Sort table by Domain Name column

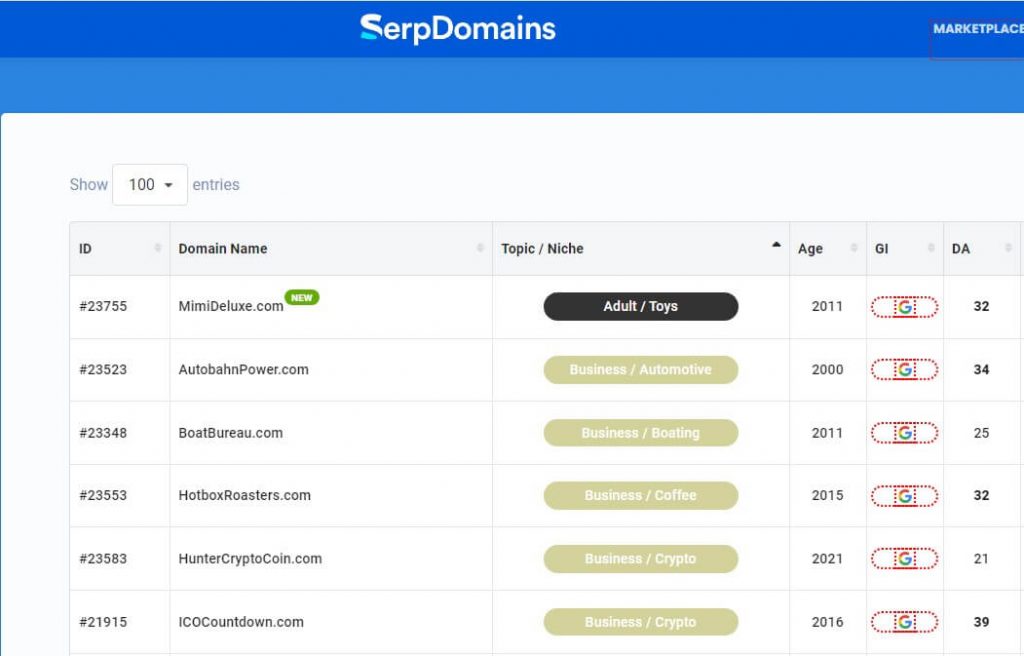[x=331, y=248]
